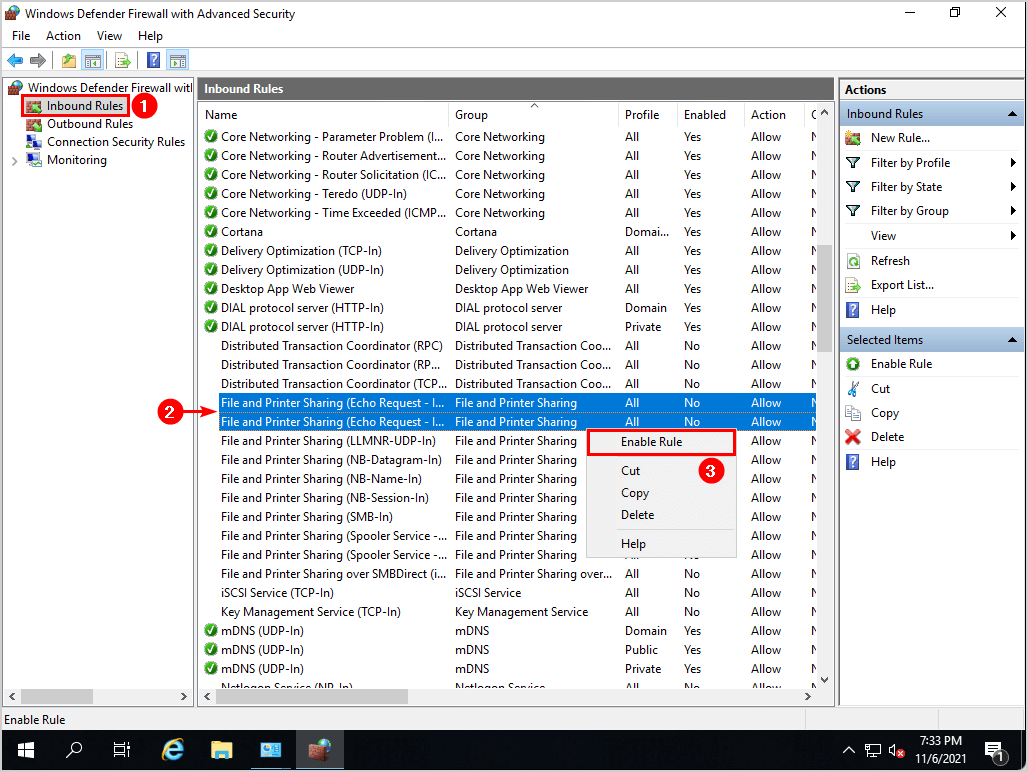Screen dimensions: 1028x772
Task: Open Filter by Profile submenu
Action: 931,163
